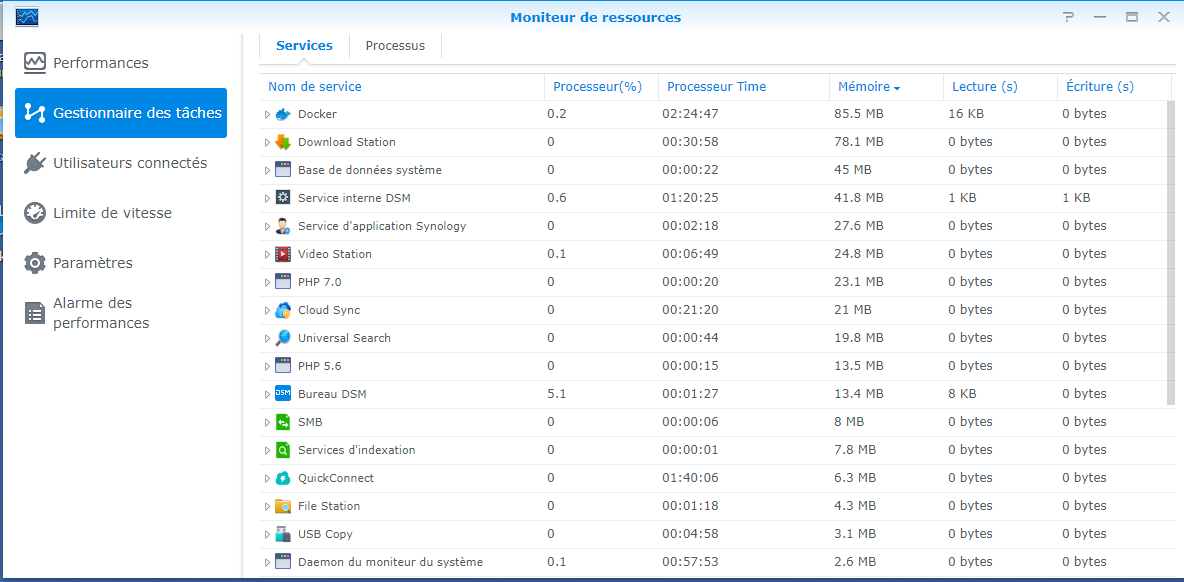Click the File Station folder icon
The image size is (1184, 582).
tap(282, 506)
